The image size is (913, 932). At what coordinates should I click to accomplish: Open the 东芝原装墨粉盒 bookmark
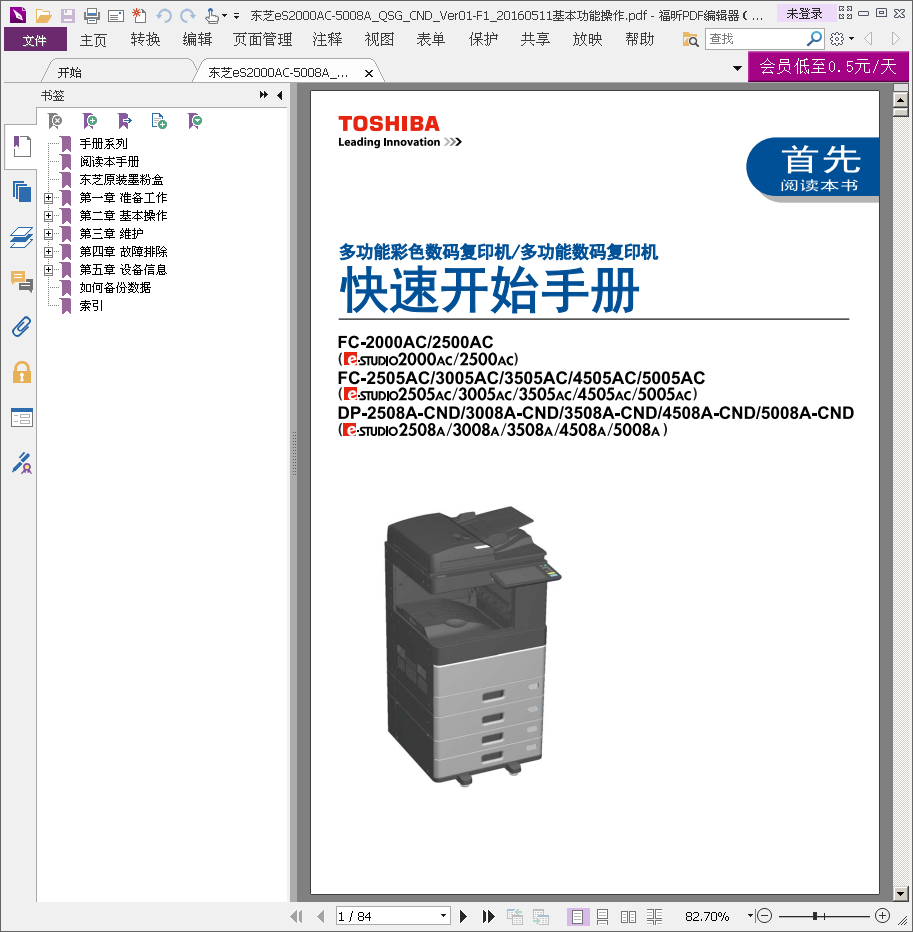tap(121, 180)
